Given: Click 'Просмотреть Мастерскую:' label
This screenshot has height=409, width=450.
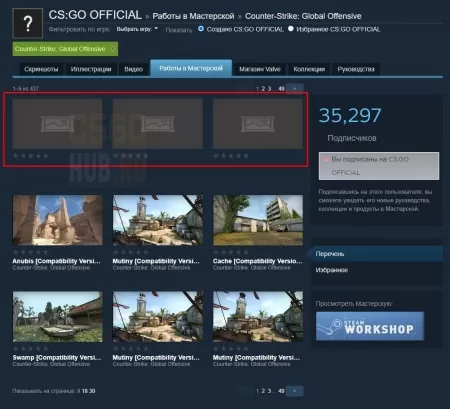Looking at the screenshot, I should click(x=354, y=304).
